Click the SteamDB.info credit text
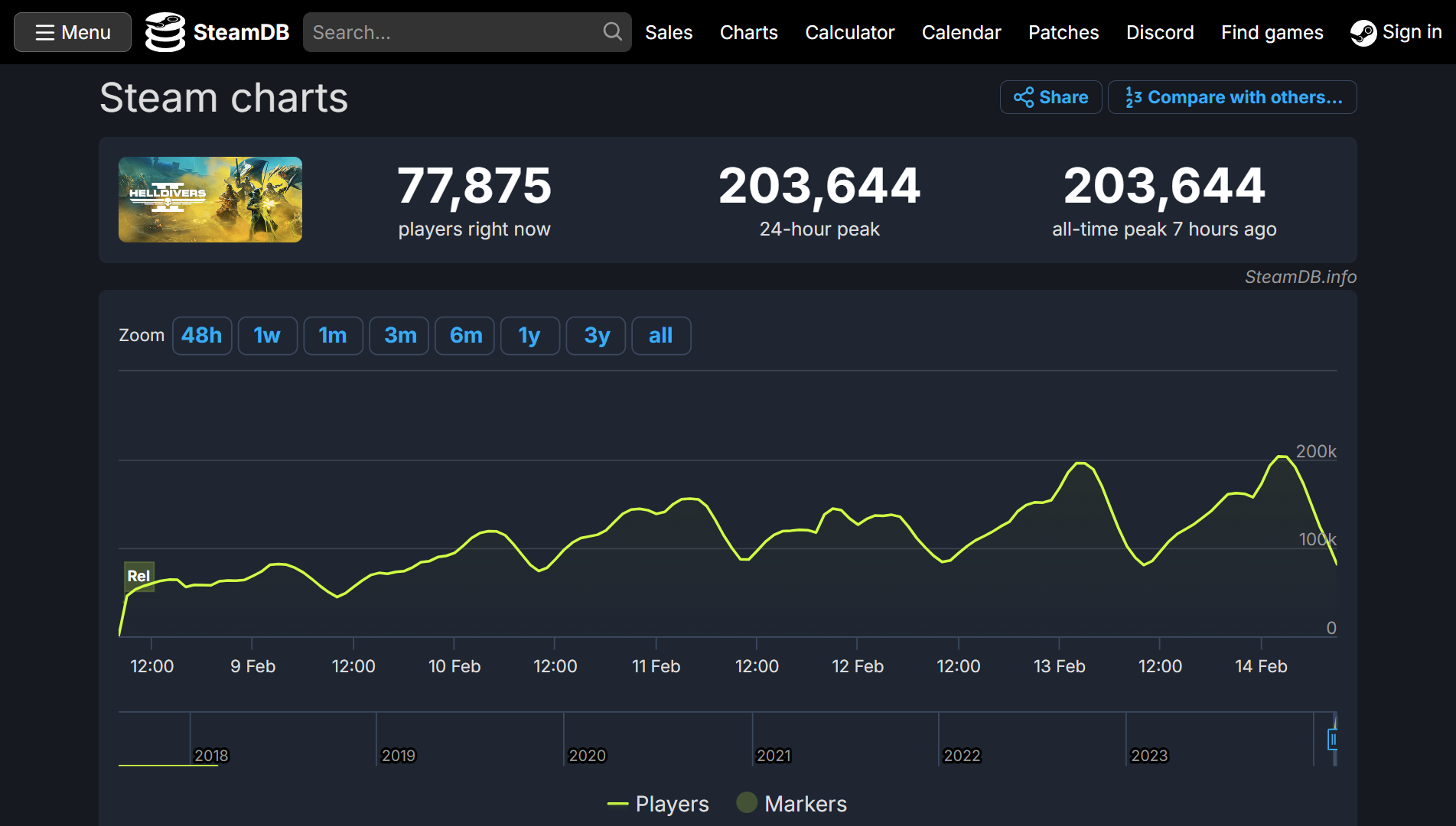 pyautogui.click(x=1301, y=277)
